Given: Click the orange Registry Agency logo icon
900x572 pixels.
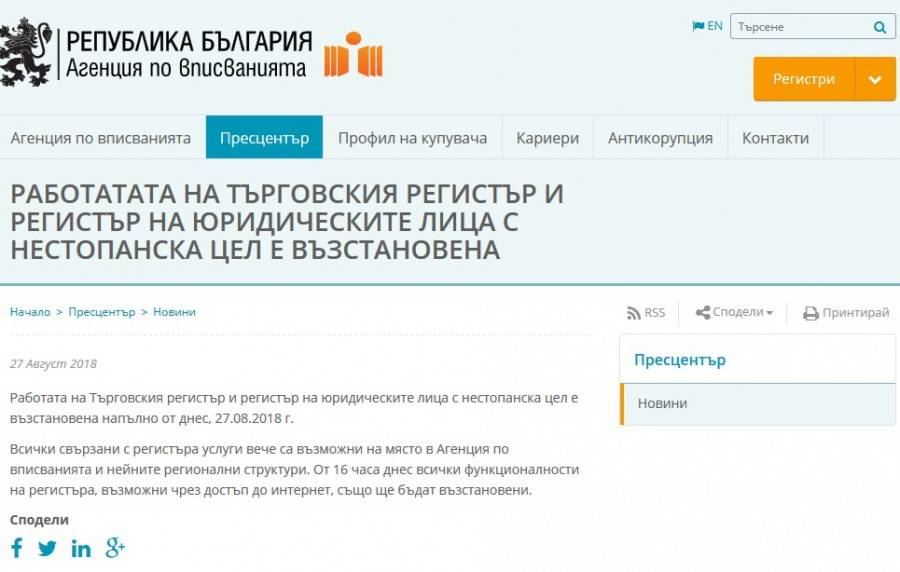Looking at the screenshot, I should pos(352,55).
